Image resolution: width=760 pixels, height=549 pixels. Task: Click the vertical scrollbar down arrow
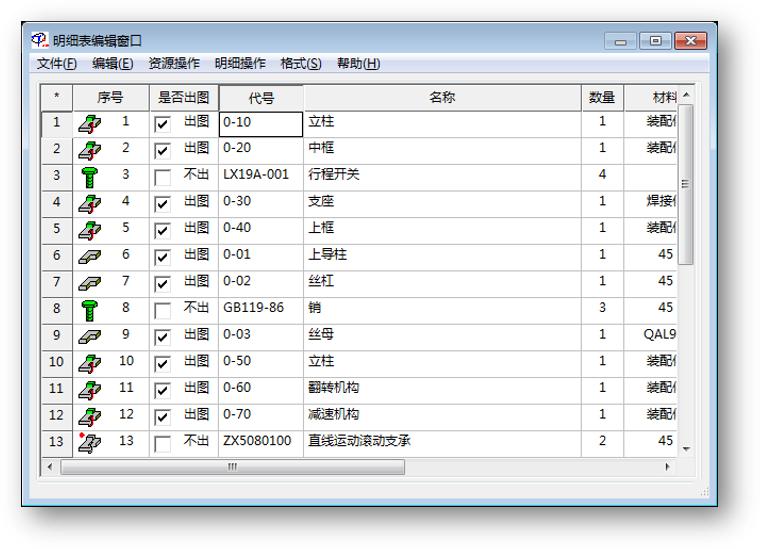686,449
